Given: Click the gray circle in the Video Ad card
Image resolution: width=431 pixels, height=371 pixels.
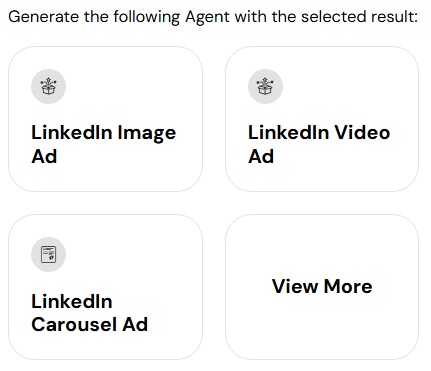Looking at the screenshot, I should pyautogui.click(x=265, y=86).
